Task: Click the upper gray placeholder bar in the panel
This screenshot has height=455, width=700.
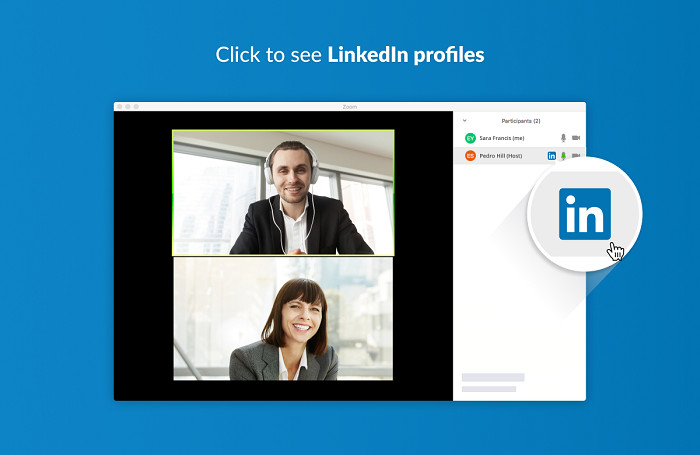Action: pos(493,377)
